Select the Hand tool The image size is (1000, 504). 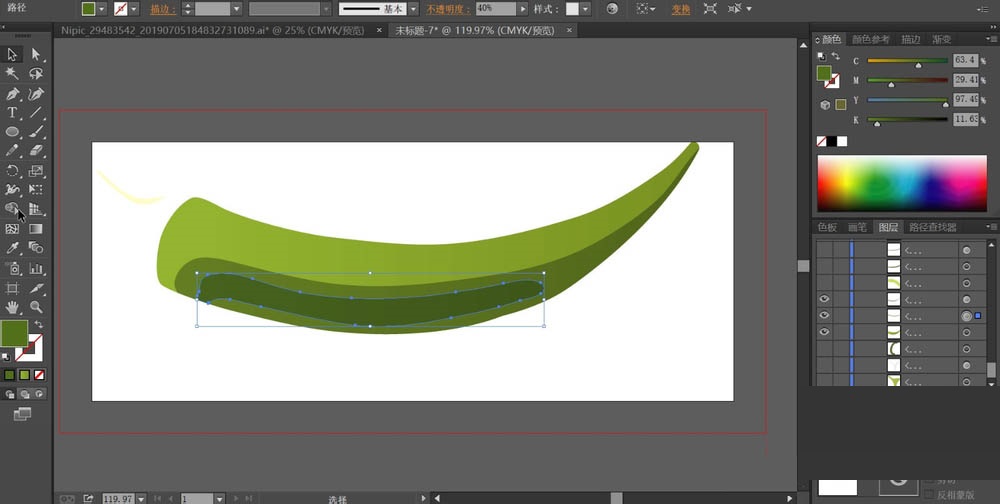click(x=12, y=307)
